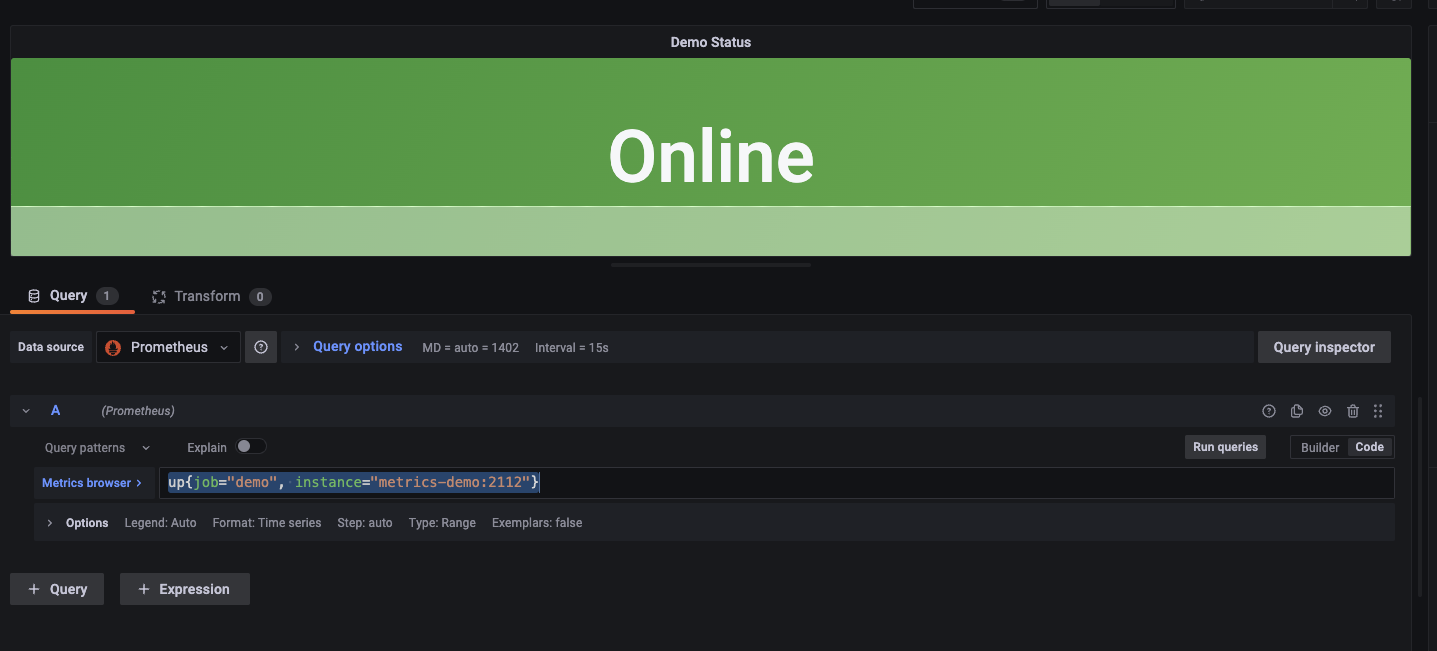
Task: Click the plus Query button
Action: [58, 589]
